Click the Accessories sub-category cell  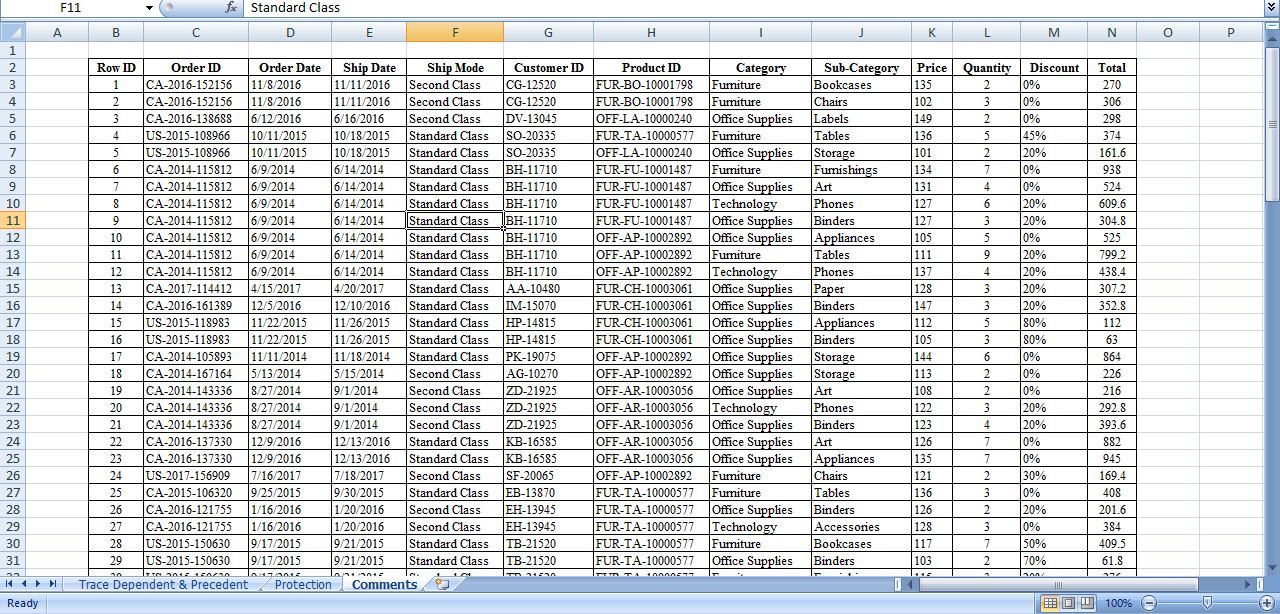coord(861,526)
